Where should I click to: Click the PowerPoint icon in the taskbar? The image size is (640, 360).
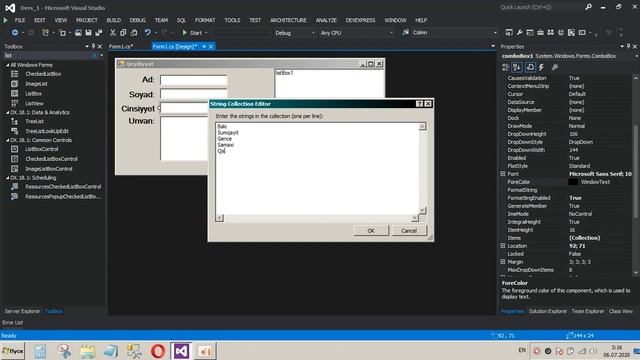(x=205, y=351)
